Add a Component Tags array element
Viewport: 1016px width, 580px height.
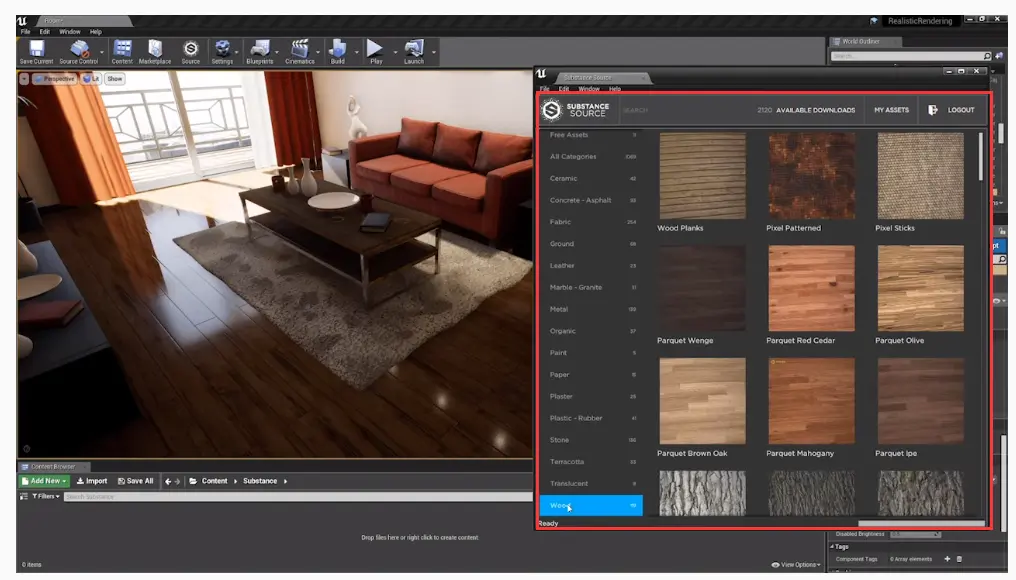947,559
